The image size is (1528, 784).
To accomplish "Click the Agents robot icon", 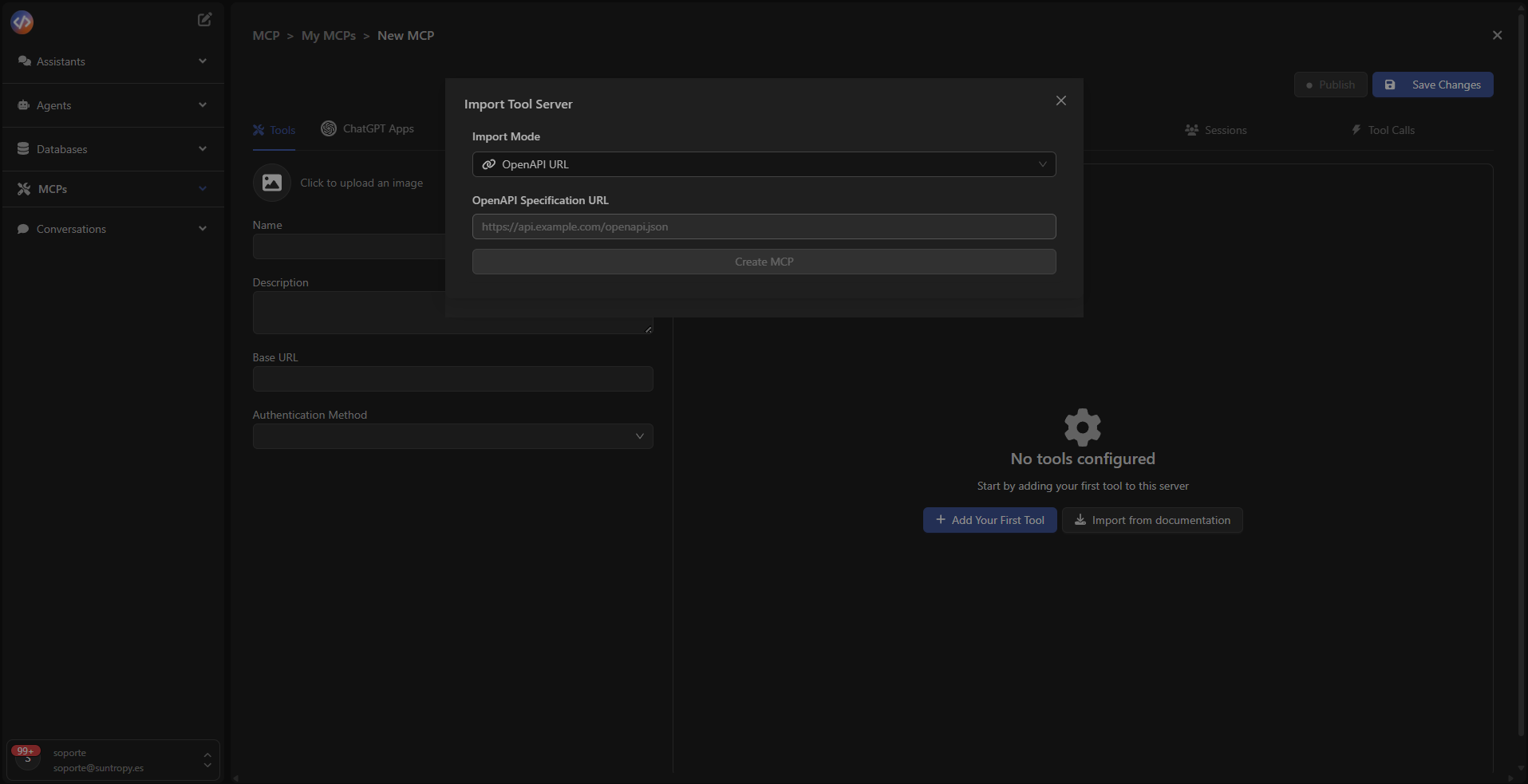I will click(25, 104).
